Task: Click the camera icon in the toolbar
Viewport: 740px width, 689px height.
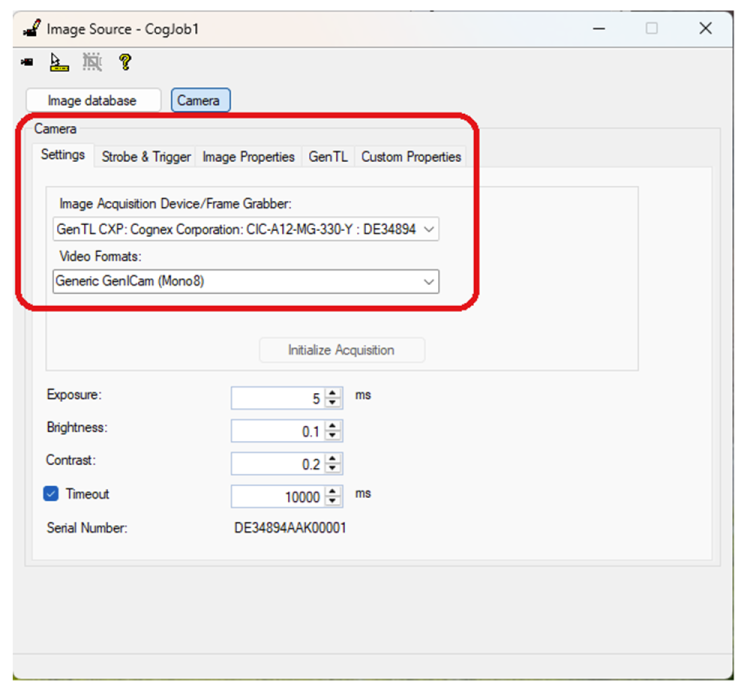Action: (27, 63)
